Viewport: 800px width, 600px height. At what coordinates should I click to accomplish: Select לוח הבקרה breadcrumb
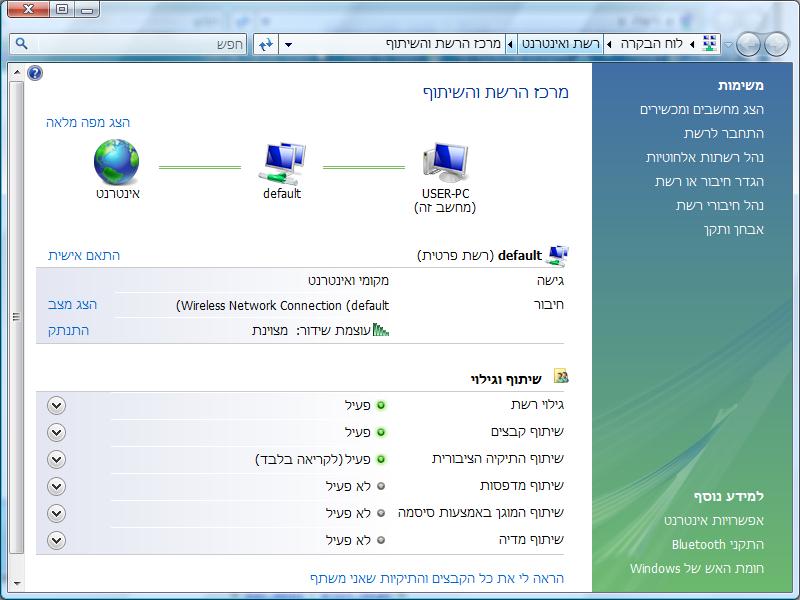pyautogui.click(x=652, y=44)
